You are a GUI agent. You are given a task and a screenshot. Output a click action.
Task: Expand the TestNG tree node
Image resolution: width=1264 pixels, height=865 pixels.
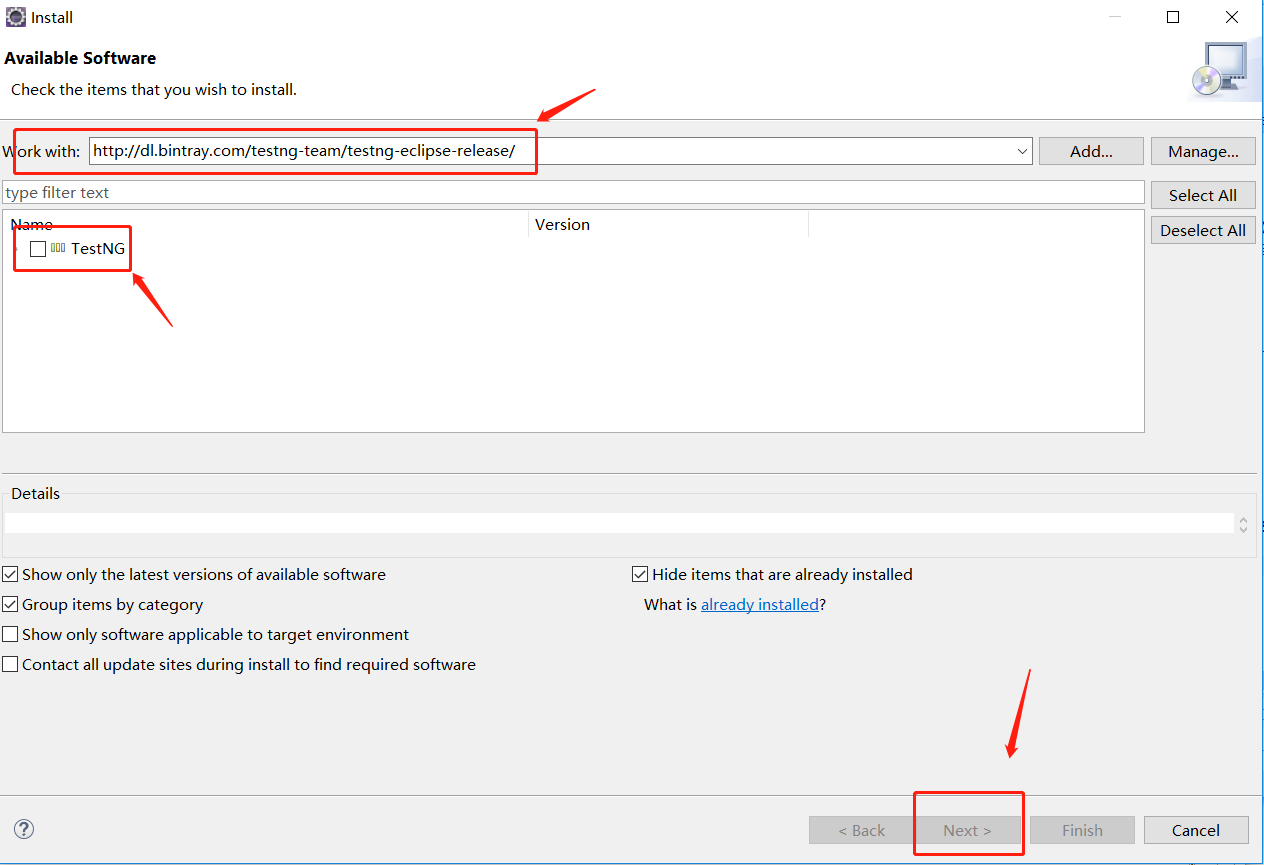click(x=18, y=249)
